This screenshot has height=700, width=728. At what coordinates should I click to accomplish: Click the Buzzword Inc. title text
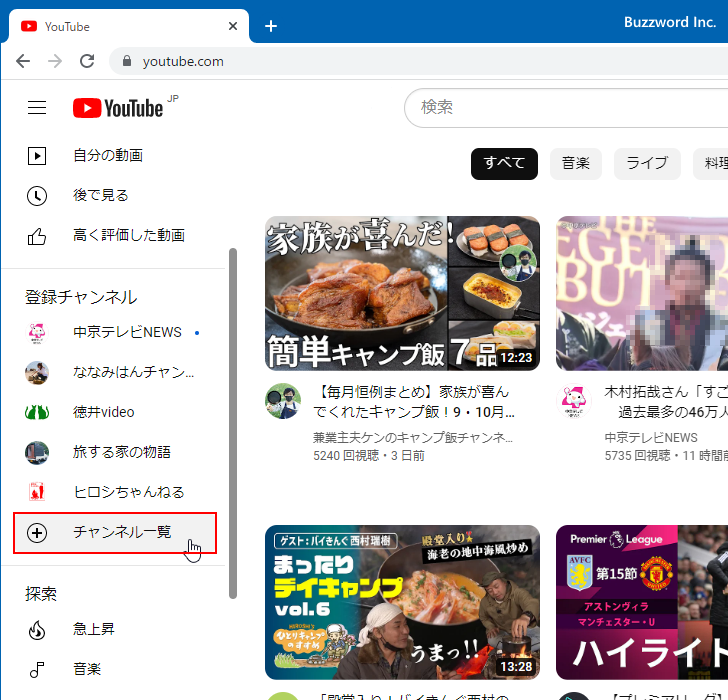tap(670, 22)
